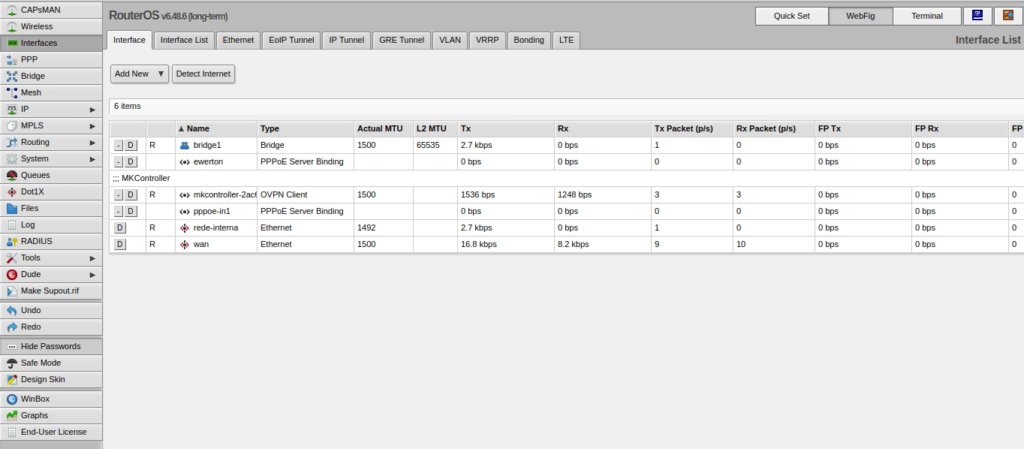Screen dimensions: 1024x449
Task: Click Make Supout.rif in the sidebar
Action: [51, 291]
